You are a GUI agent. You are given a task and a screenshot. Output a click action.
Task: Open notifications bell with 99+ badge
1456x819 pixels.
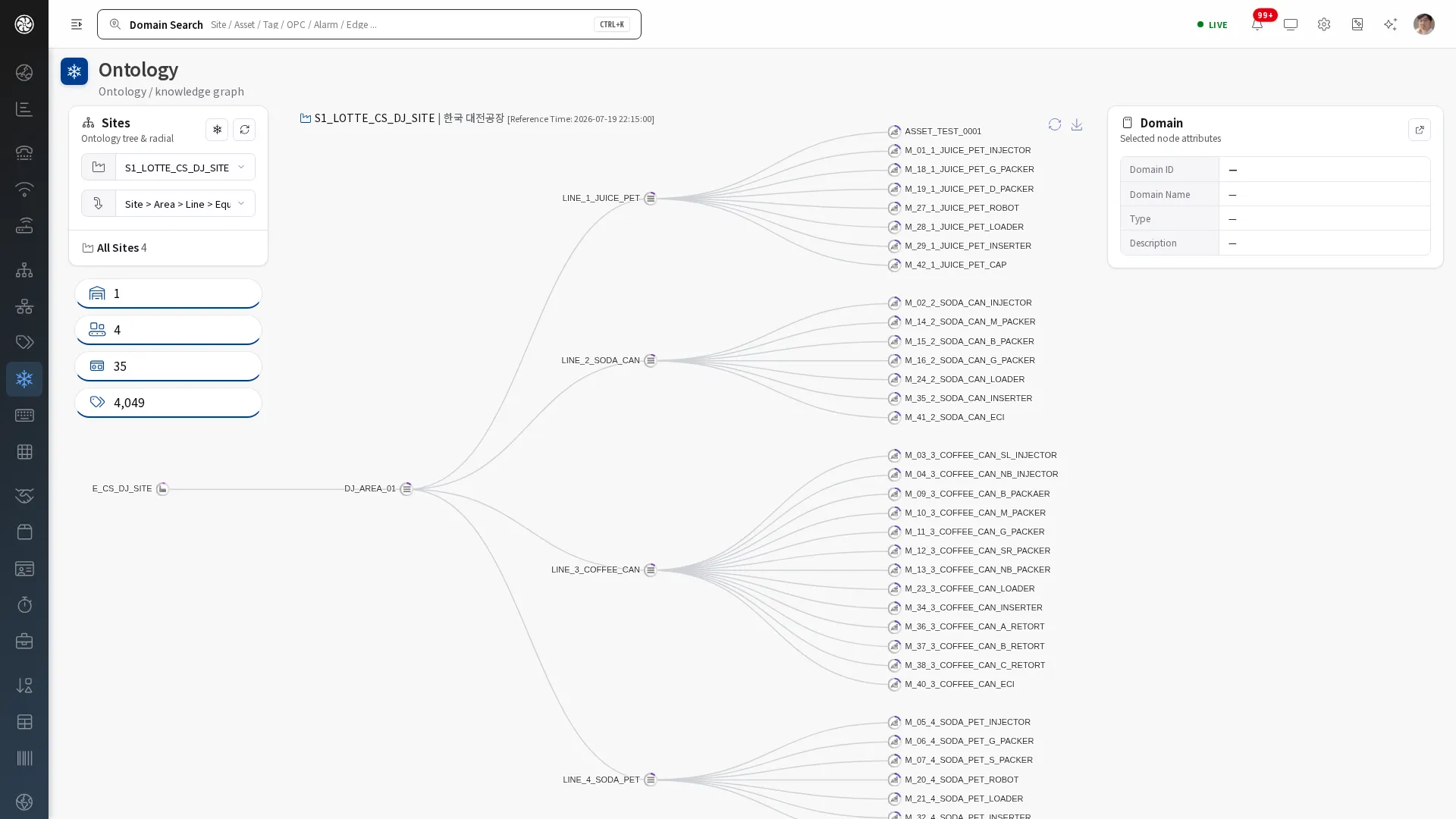[x=1257, y=24]
